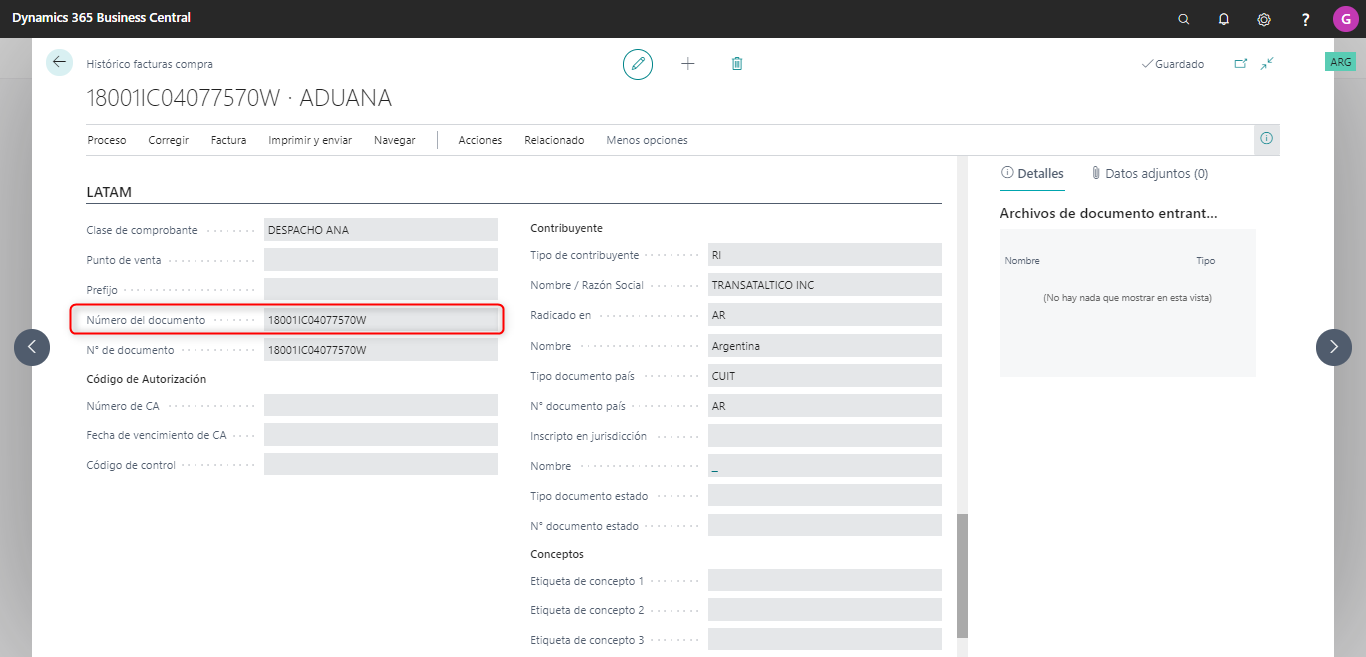This screenshot has width=1366, height=657.
Task: Click the Radicado en field
Action: pyautogui.click(x=825, y=315)
